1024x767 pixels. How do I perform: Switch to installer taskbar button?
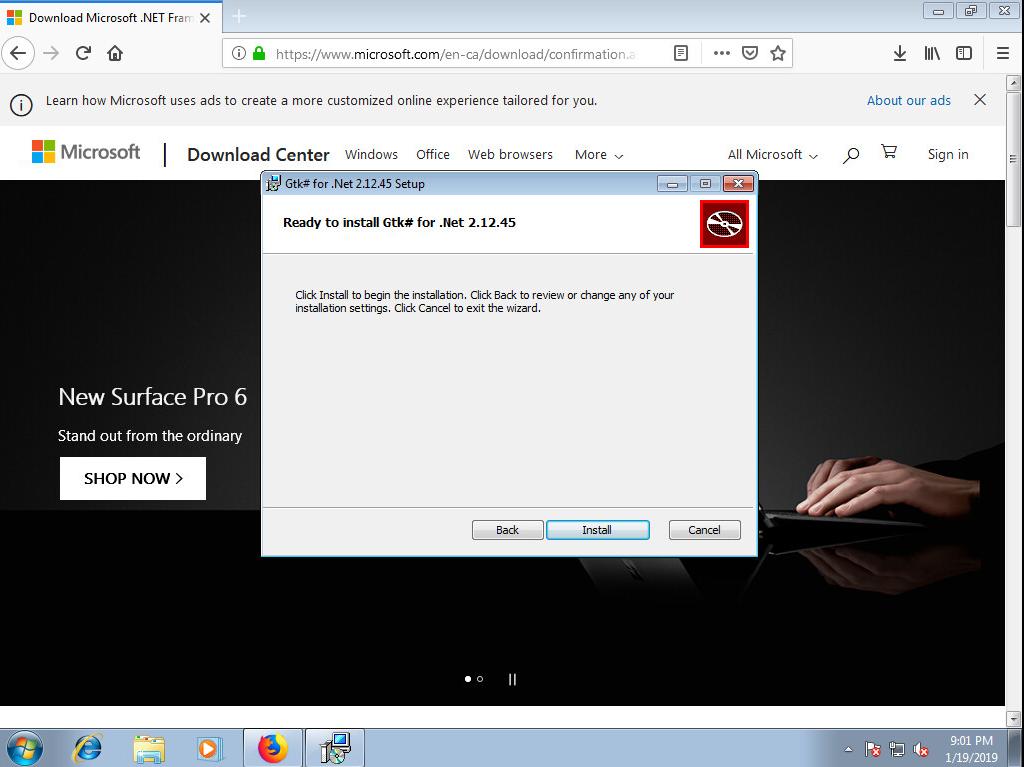click(335, 748)
